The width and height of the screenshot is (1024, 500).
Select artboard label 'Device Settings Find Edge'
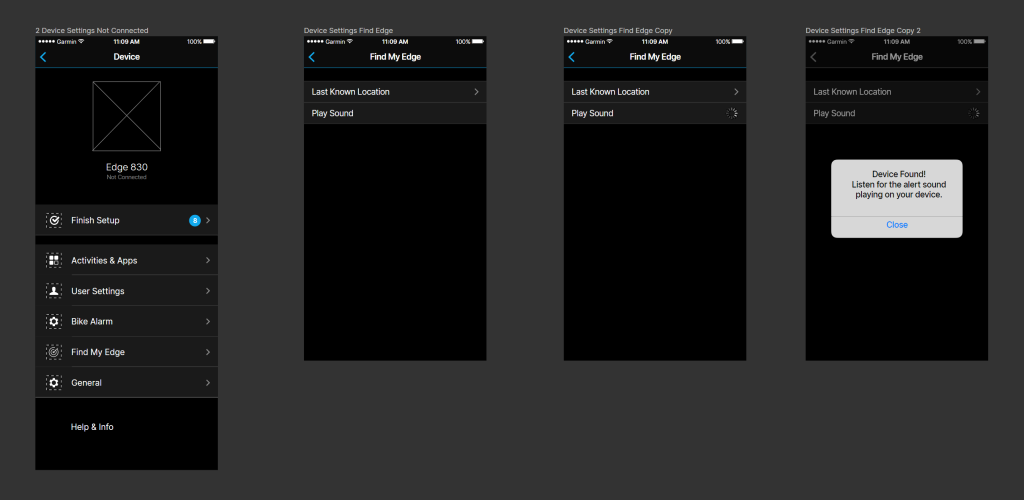[349, 31]
